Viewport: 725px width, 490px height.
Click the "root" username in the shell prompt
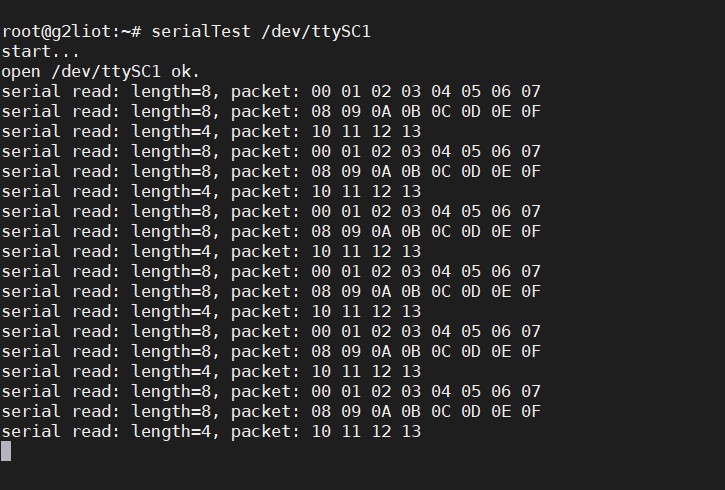[21, 31]
